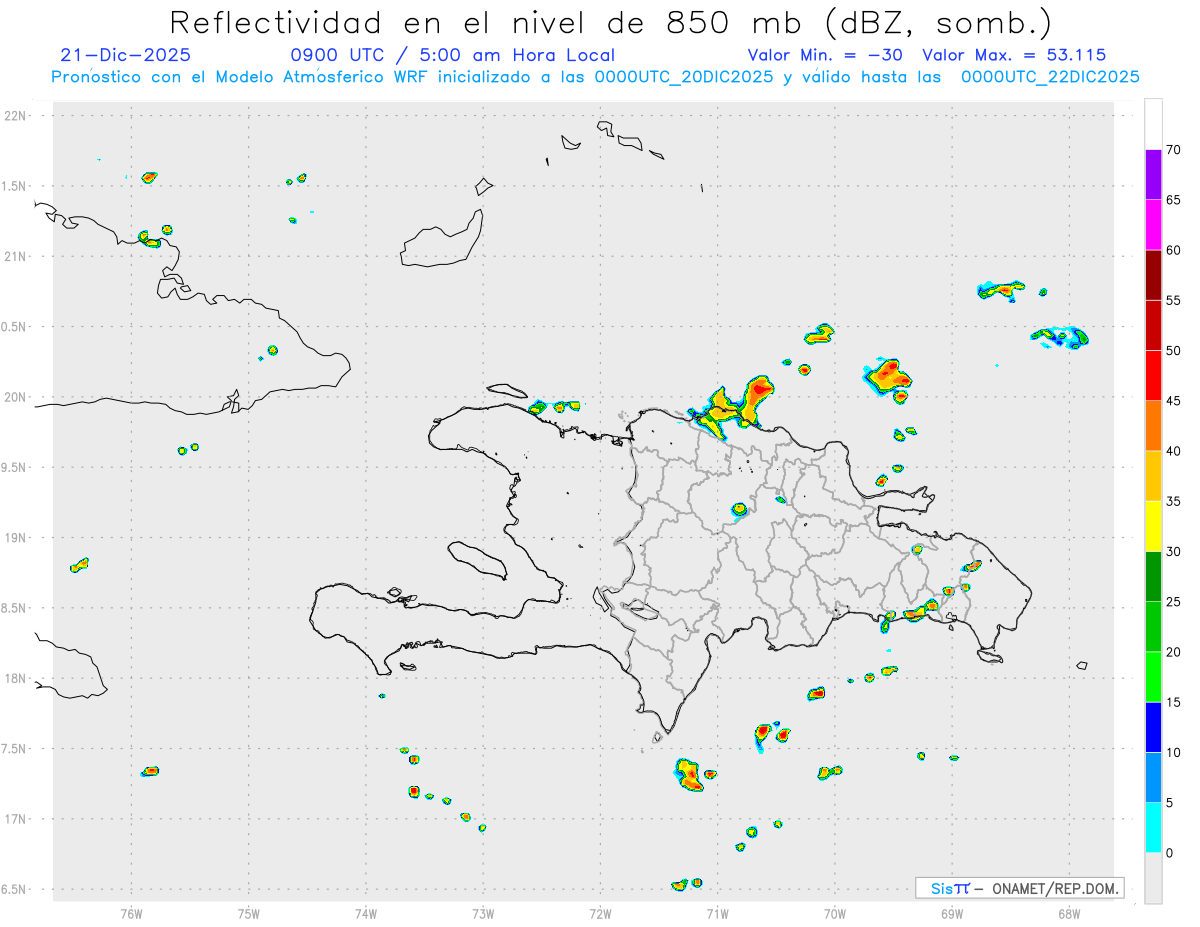Viewport: 1200px width, 927px height.
Task: Click the bright red 45–50 dBZ colorbar segment
Action: click(x=1153, y=376)
